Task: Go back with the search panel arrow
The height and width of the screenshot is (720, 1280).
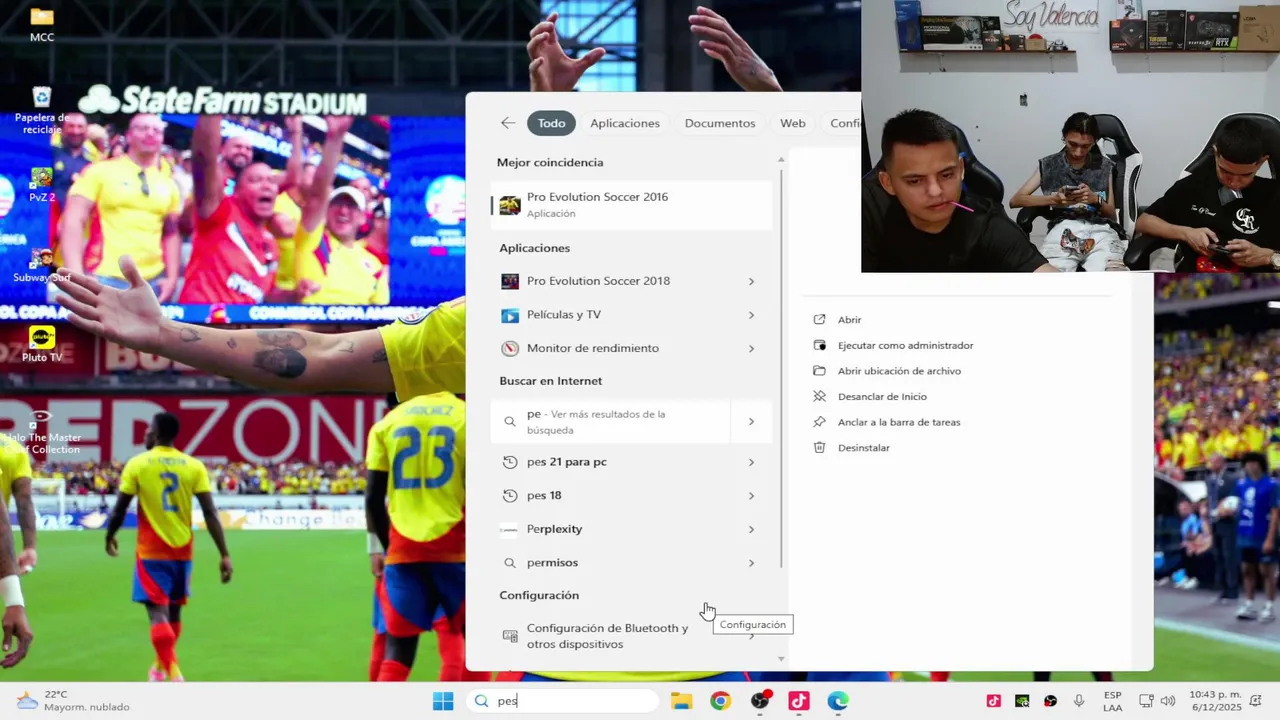Action: (508, 123)
